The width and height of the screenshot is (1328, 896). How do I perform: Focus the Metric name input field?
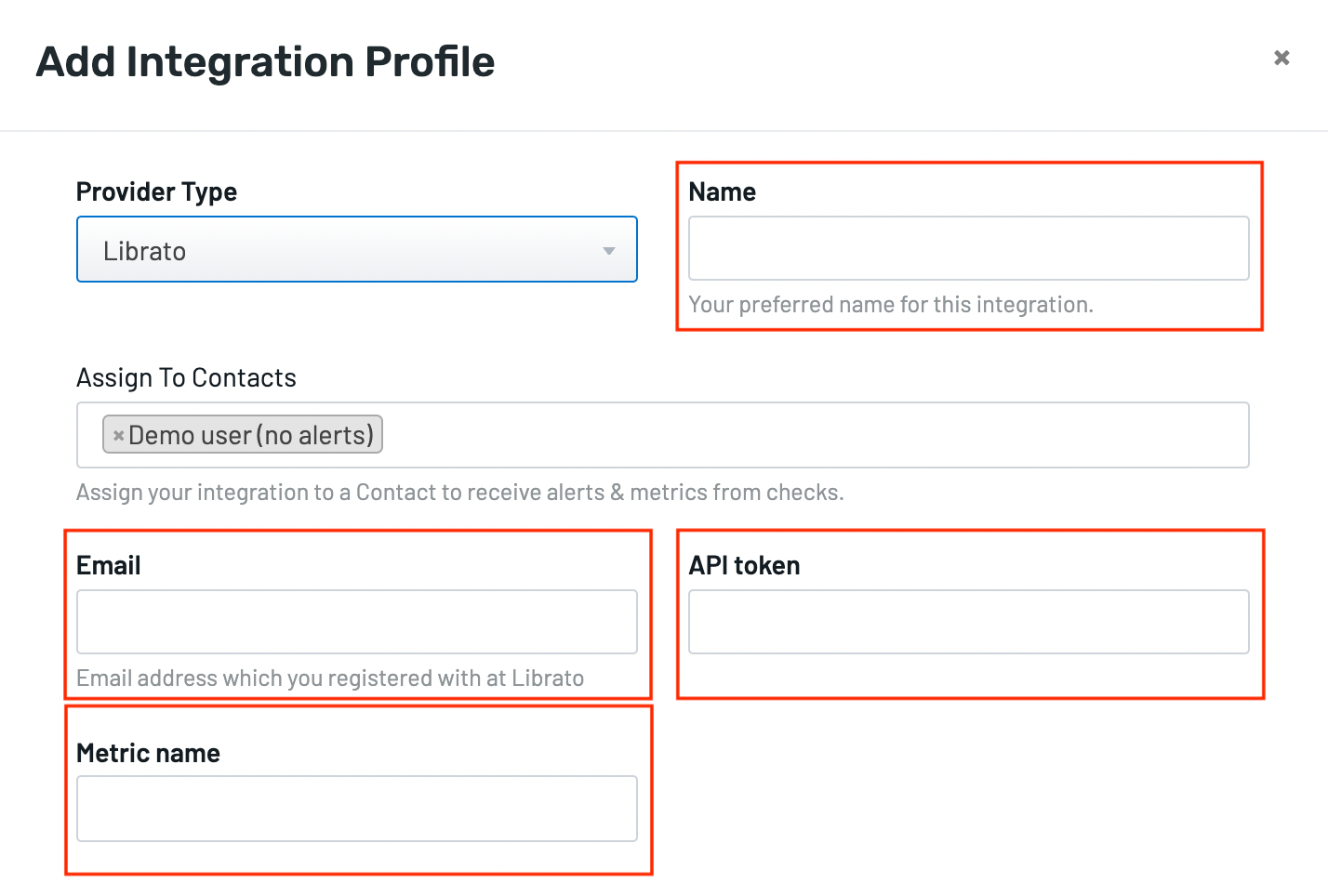(357, 809)
